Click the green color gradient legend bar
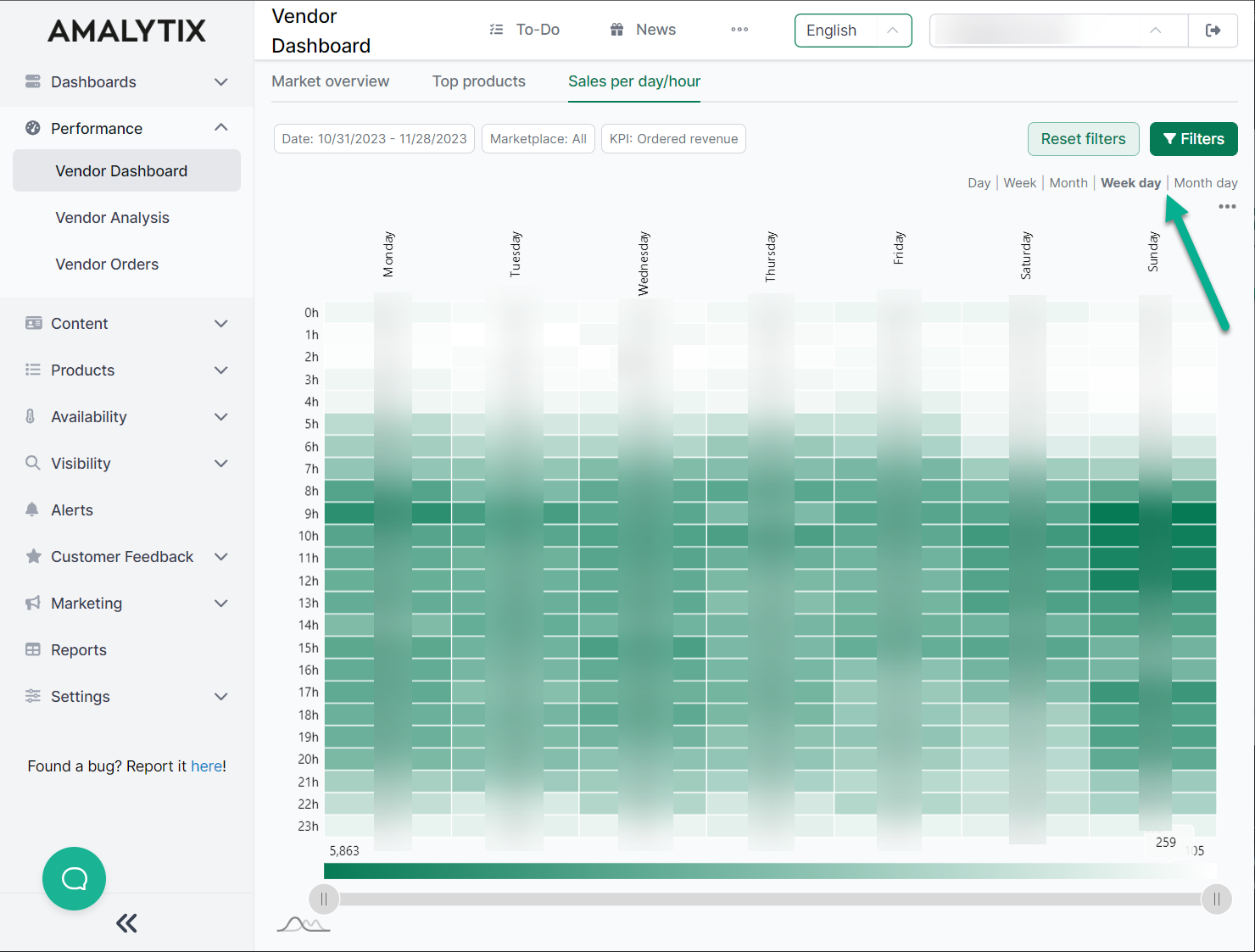Viewport: 1255px width, 952px height. 770,871
